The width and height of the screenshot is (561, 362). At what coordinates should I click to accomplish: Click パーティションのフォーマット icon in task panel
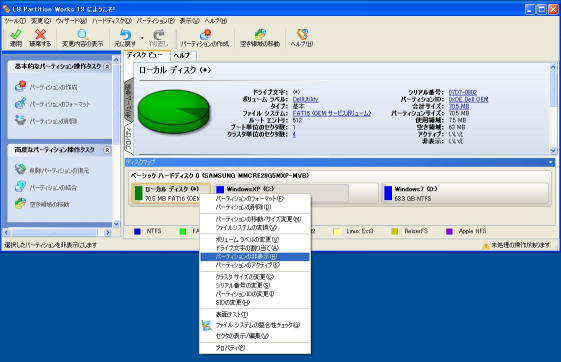click(x=20, y=103)
